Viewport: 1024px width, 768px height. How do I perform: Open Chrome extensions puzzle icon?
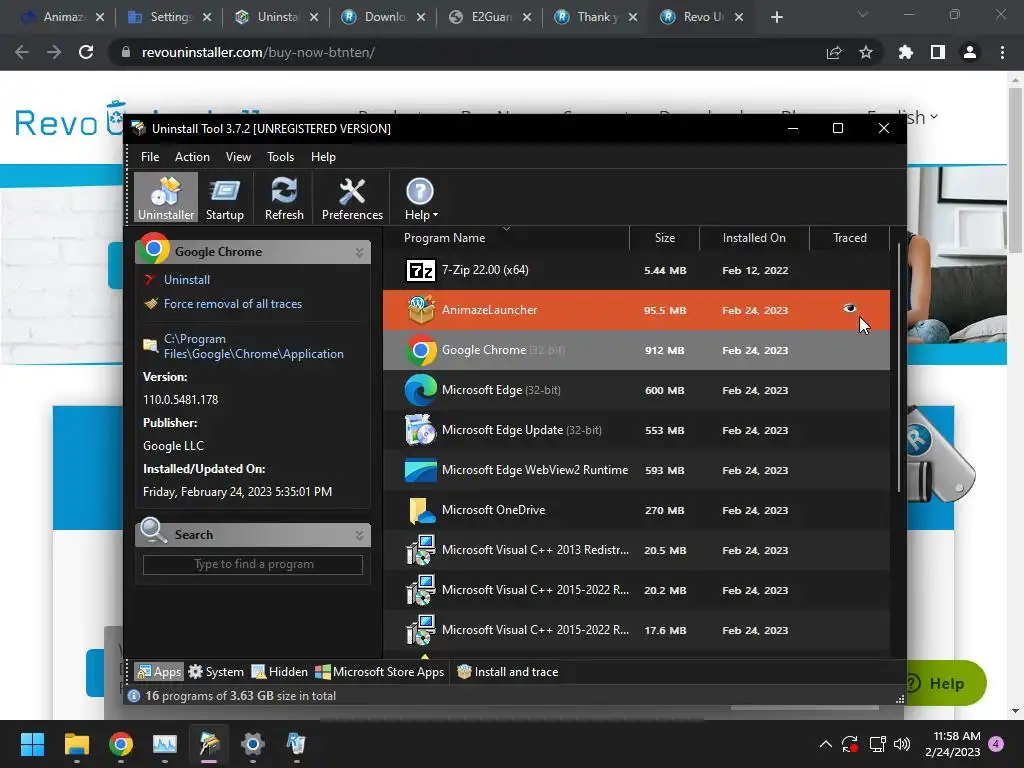tap(905, 52)
